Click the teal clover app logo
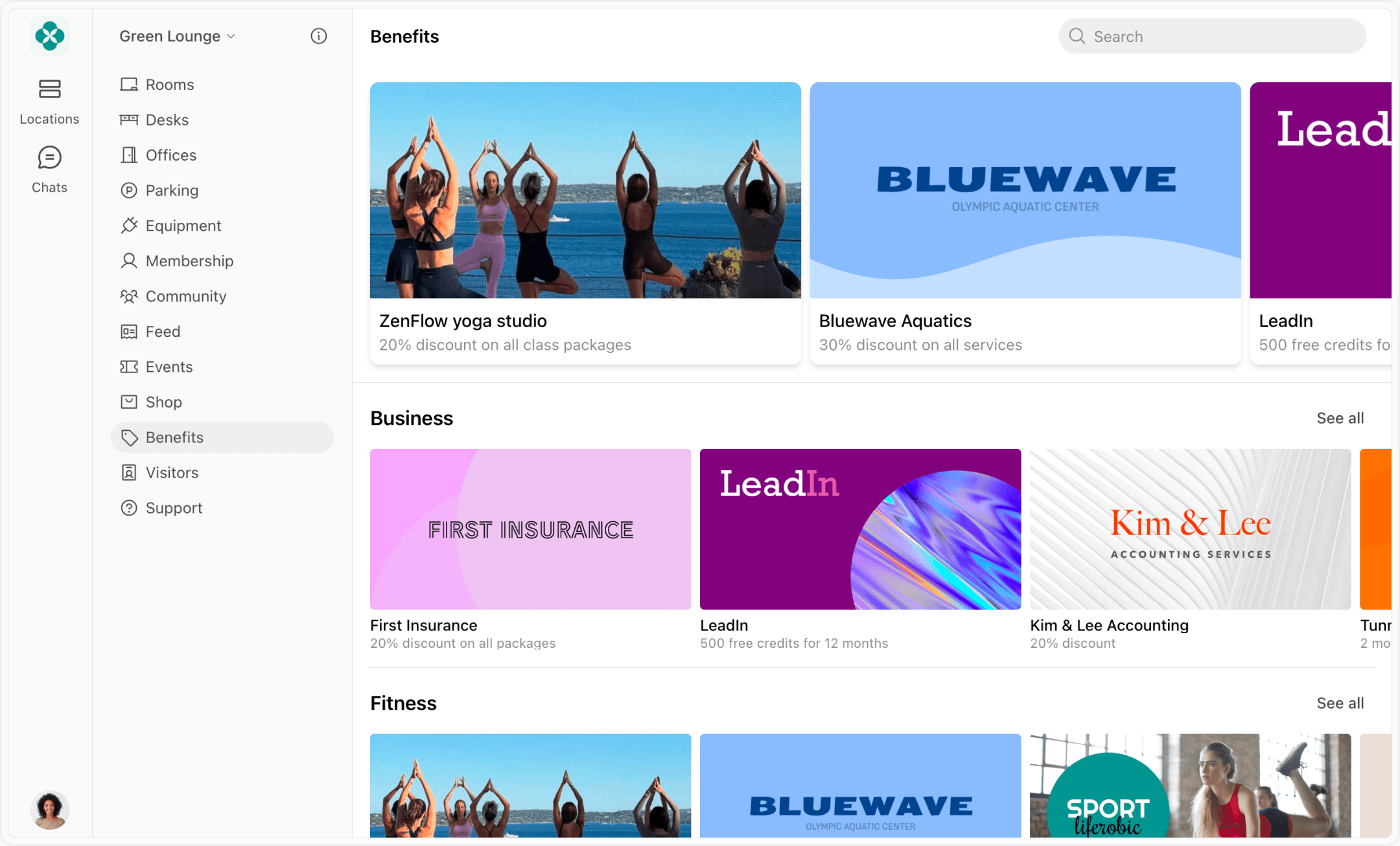The width and height of the screenshot is (1400, 846). (x=49, y=36)
